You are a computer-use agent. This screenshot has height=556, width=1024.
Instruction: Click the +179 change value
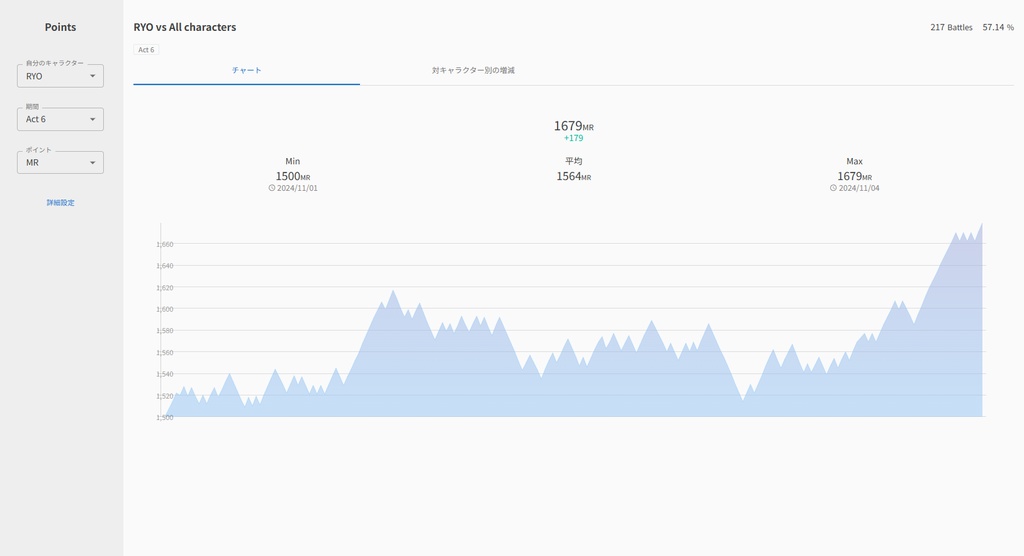(573, 138)
